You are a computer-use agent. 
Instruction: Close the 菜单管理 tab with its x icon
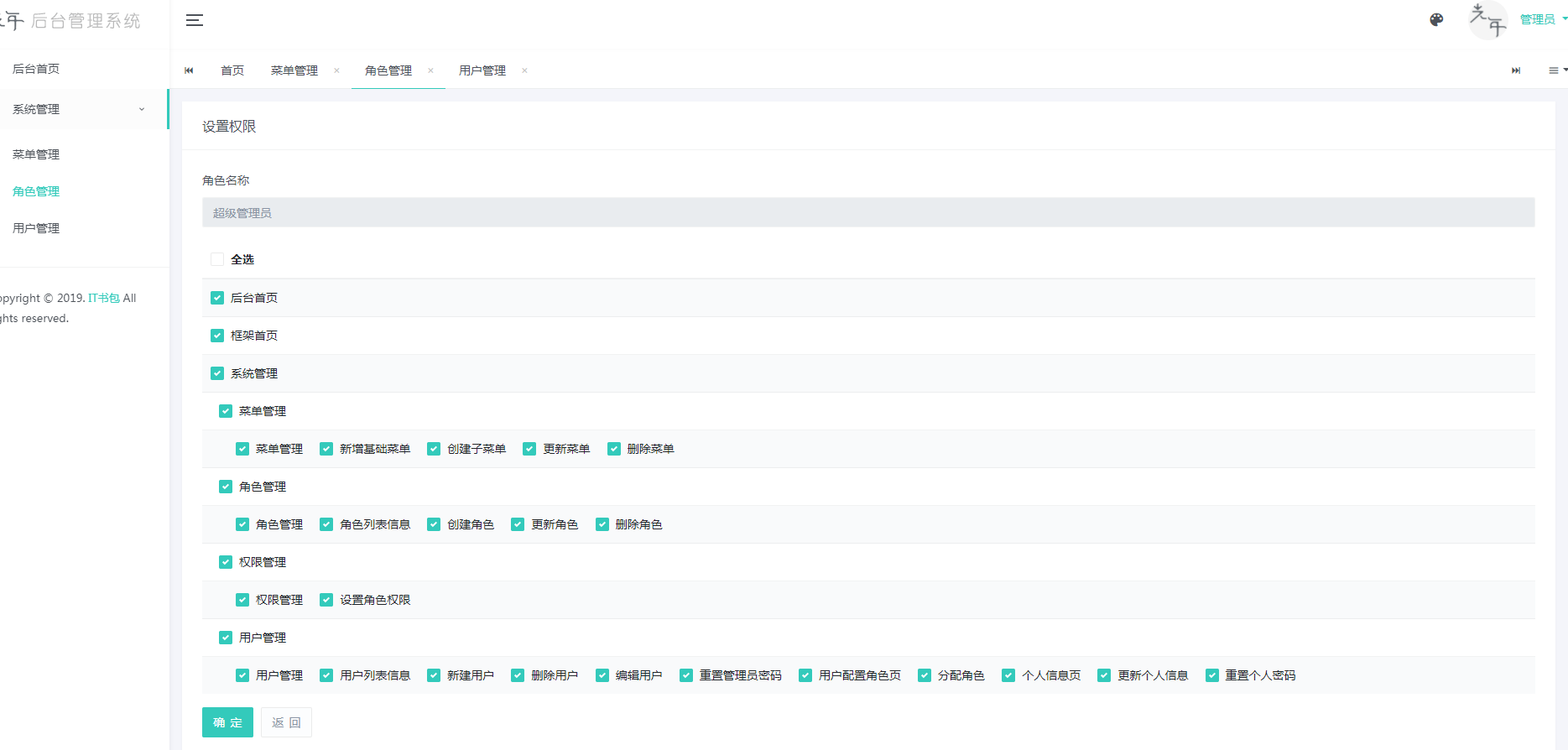[x=336, y=70]
